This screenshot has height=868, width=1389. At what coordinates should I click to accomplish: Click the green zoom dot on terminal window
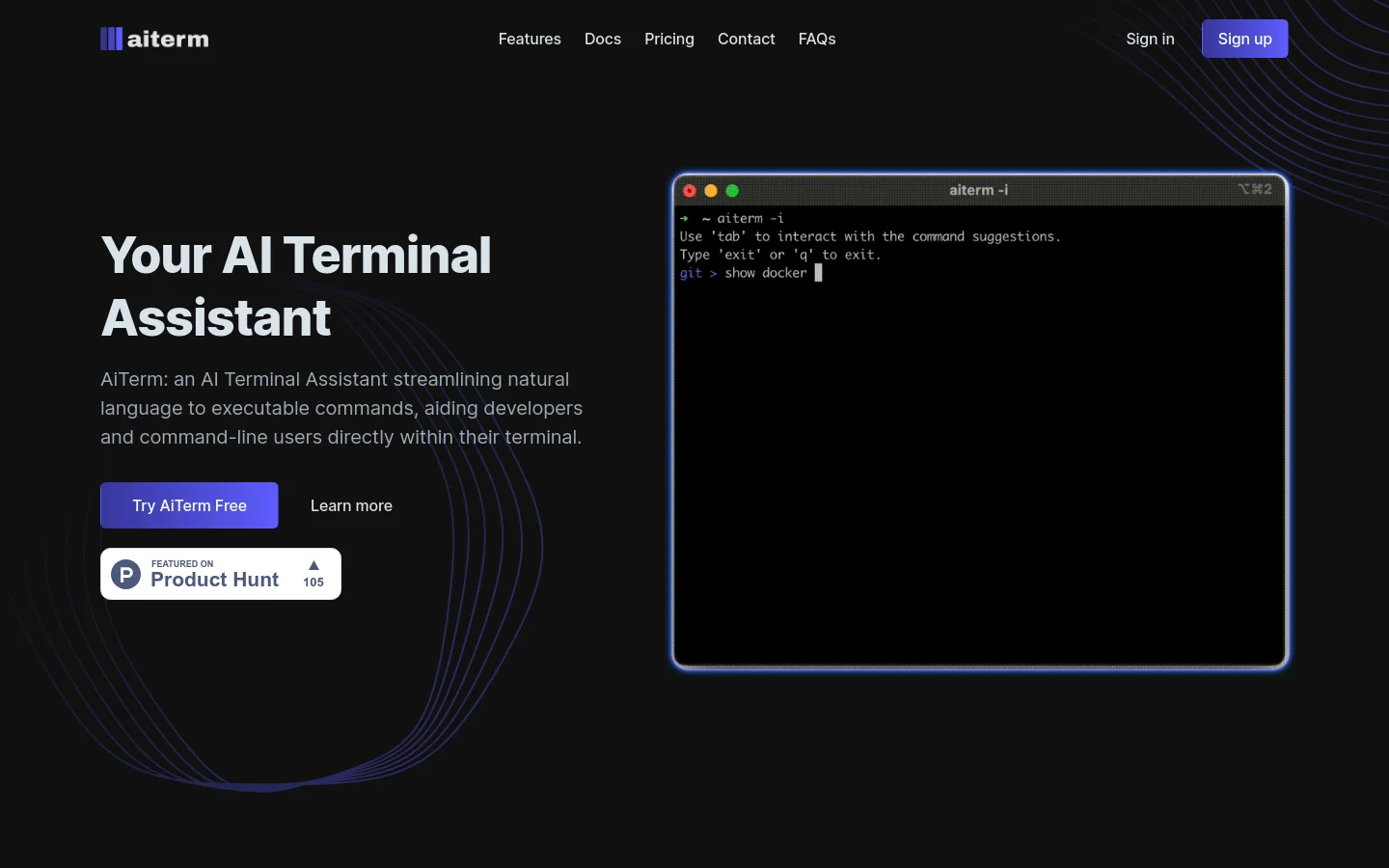click(x=732, y=190)
